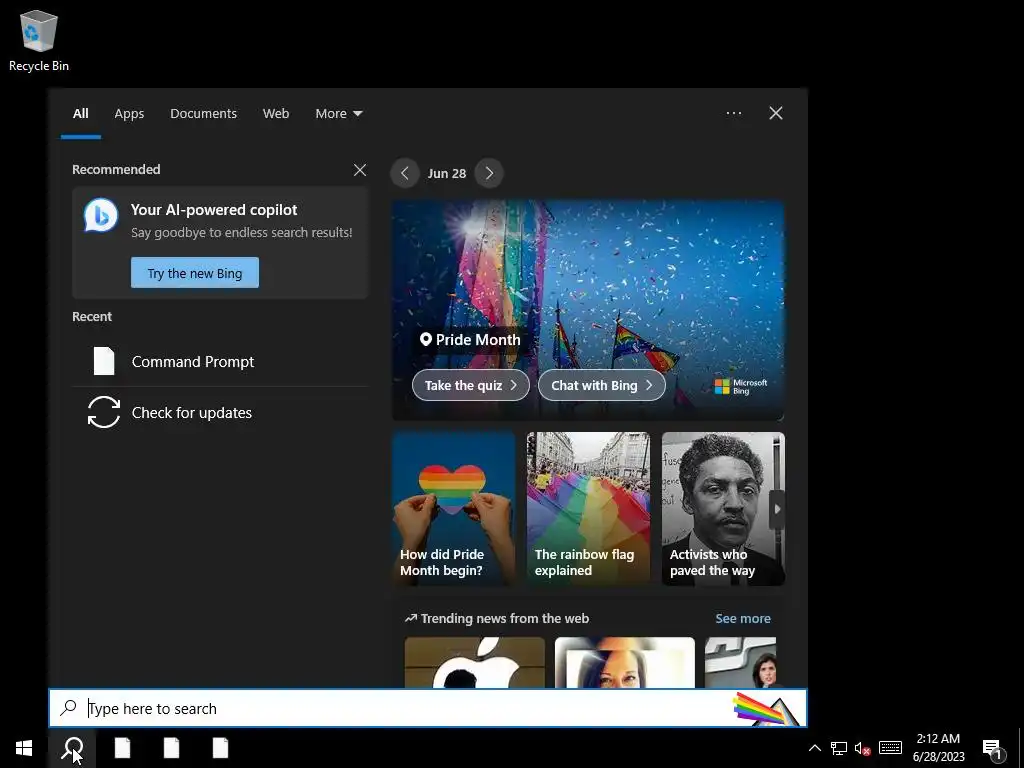Go to next day after Jun 28
The width and height of the screenshot is (1024, 768).
point(489,173)
